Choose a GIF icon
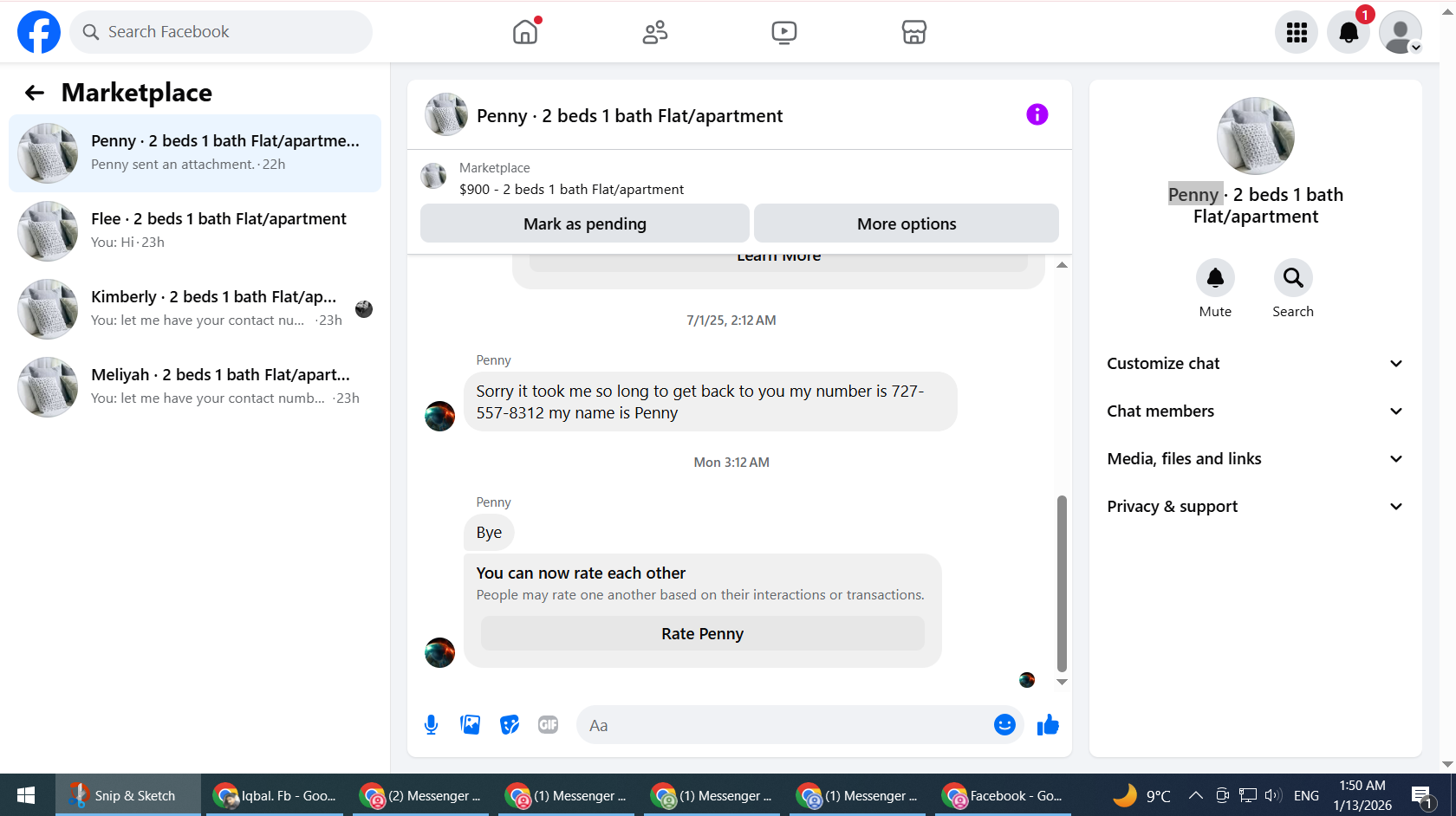Viewport: 1456px width, 816px height. (549, 725)
